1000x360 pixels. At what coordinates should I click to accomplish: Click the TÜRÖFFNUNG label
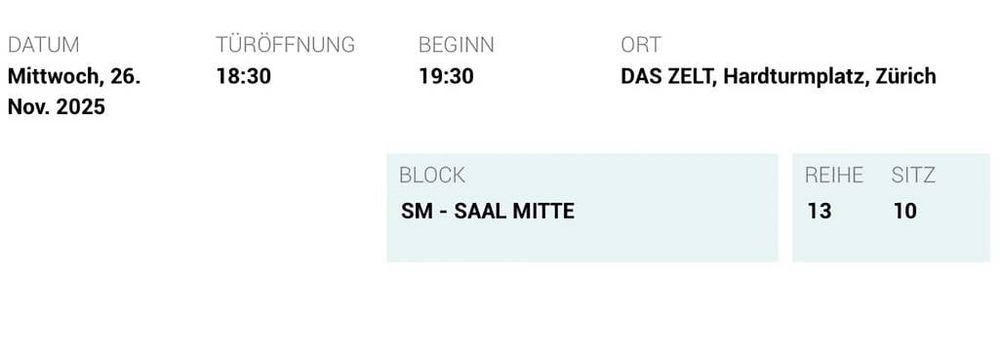pyautogui.click(x=285, y=45)
